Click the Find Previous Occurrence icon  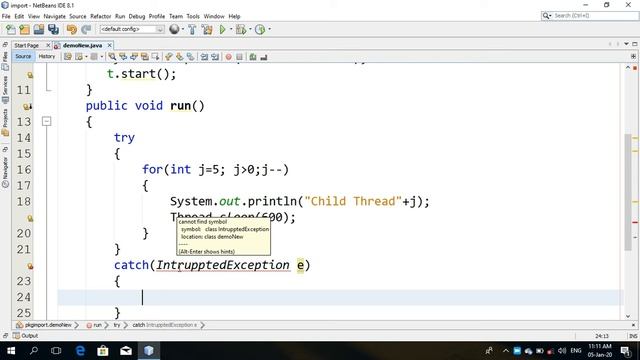(123, 57)
